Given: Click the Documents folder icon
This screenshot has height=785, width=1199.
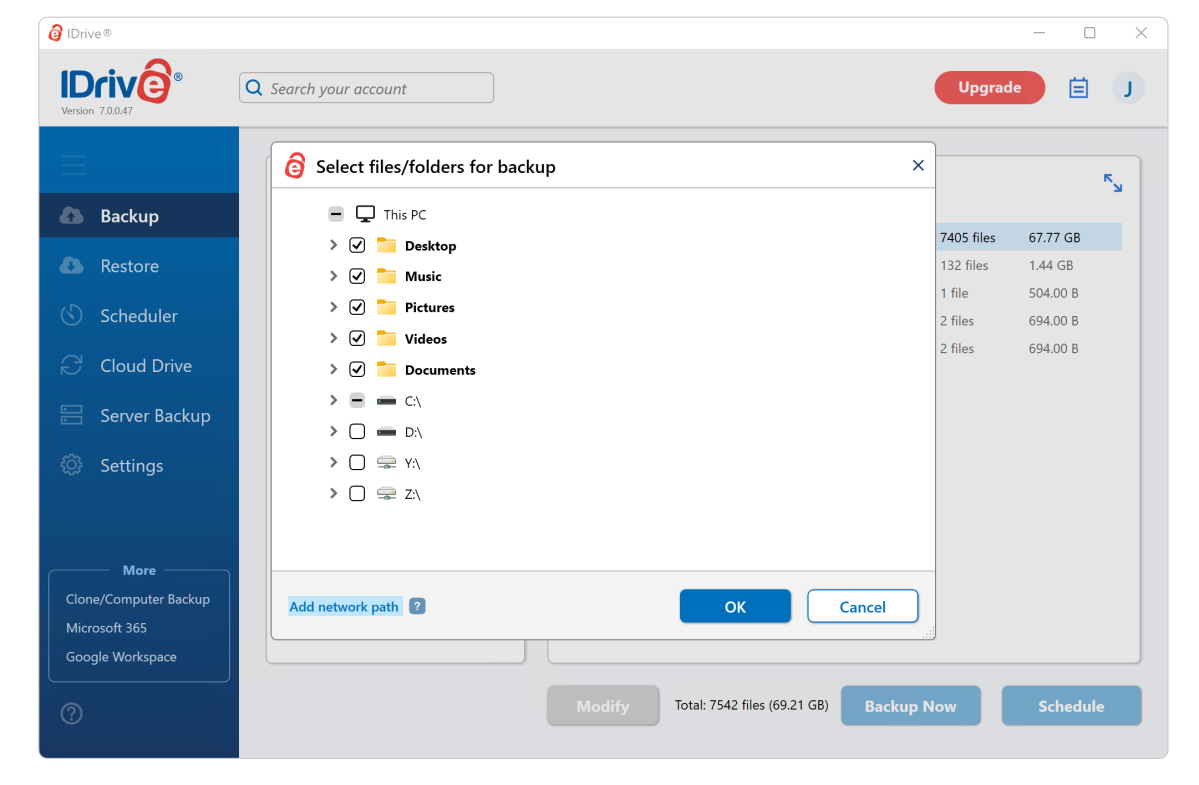Looking at the screenshot, I should 387,369.
